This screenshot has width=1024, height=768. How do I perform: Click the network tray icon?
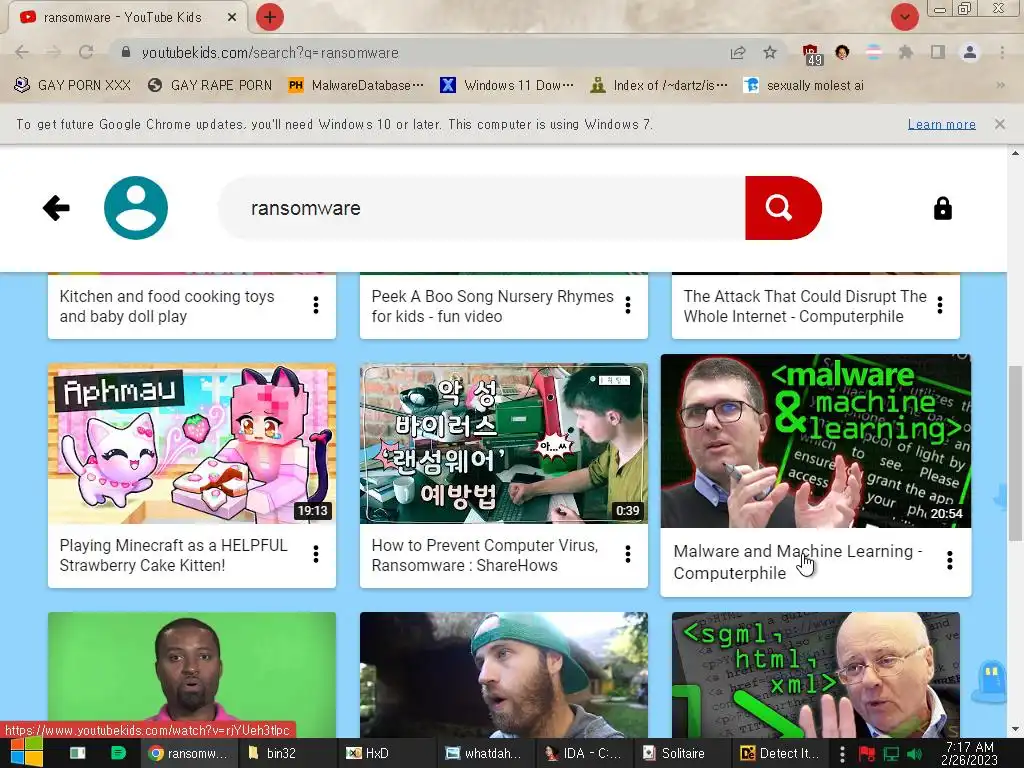(891, 754)
